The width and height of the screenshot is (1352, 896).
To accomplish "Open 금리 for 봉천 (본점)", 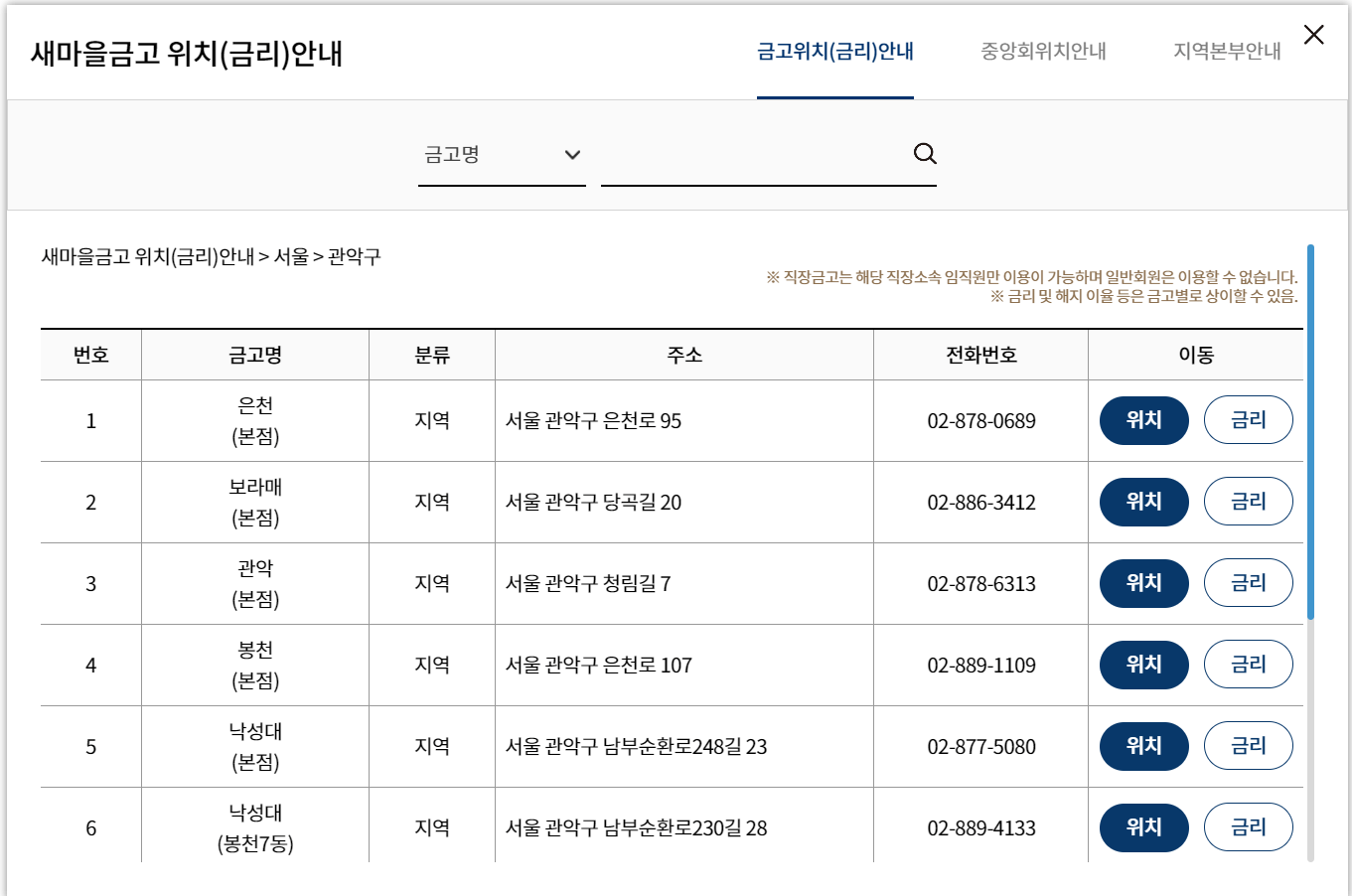I will point(1249,665).
